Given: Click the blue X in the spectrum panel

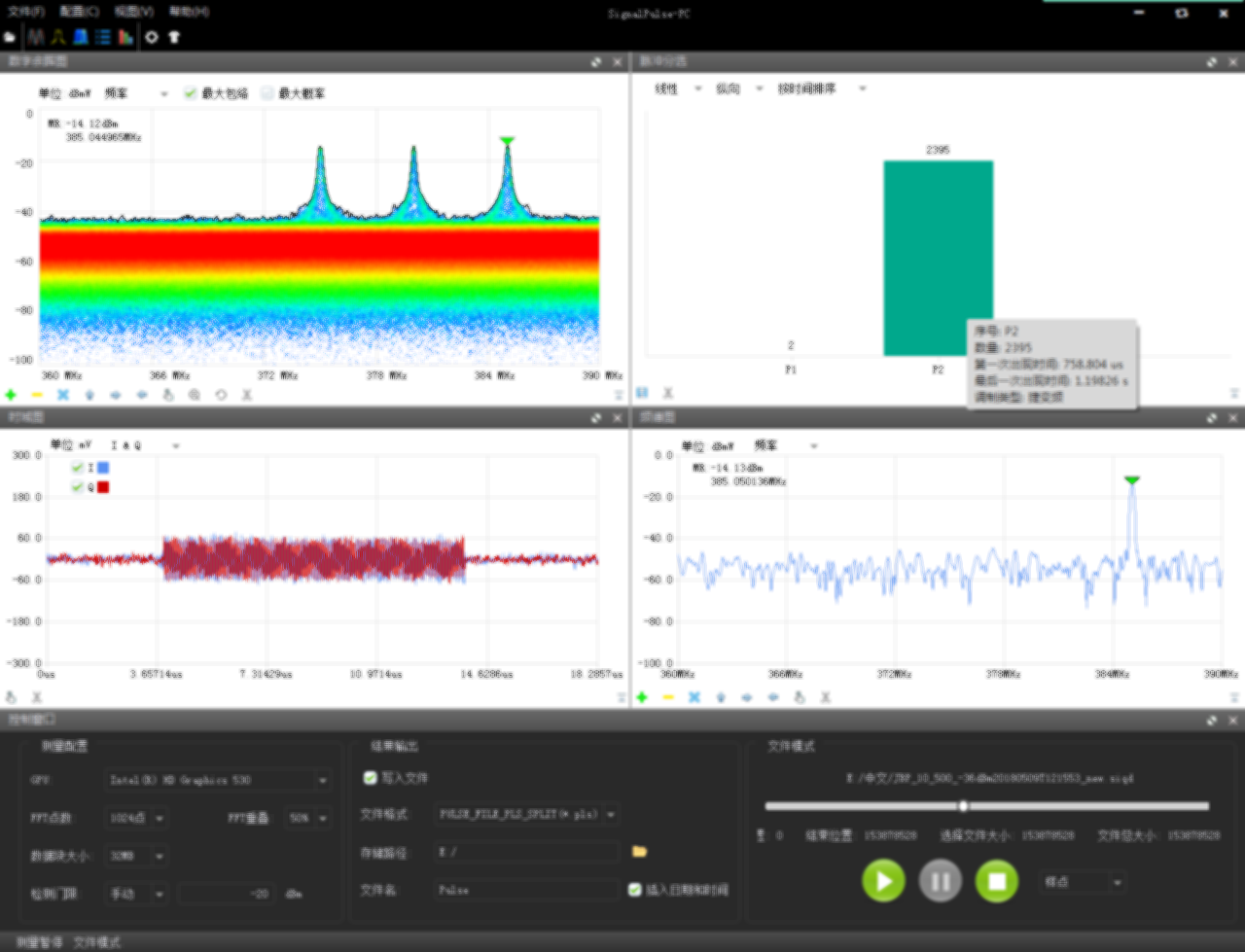Looking at the screenshot, I should point(694,697).
